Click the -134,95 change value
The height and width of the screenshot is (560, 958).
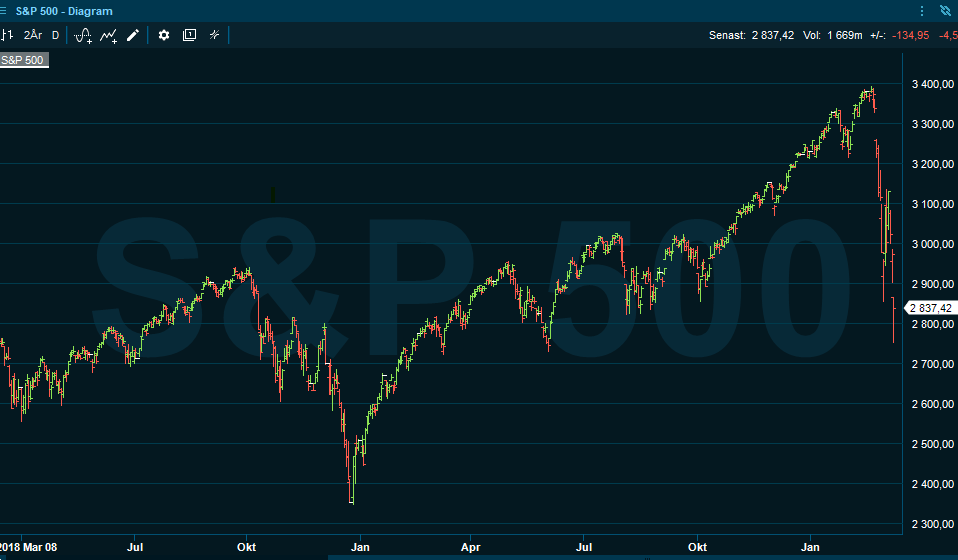[x=910, y=35]
